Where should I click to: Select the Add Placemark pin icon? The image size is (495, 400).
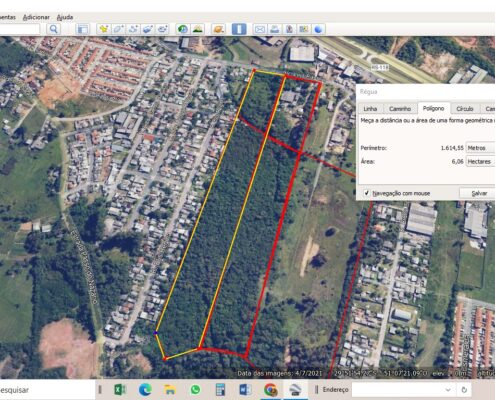(104, 29)
